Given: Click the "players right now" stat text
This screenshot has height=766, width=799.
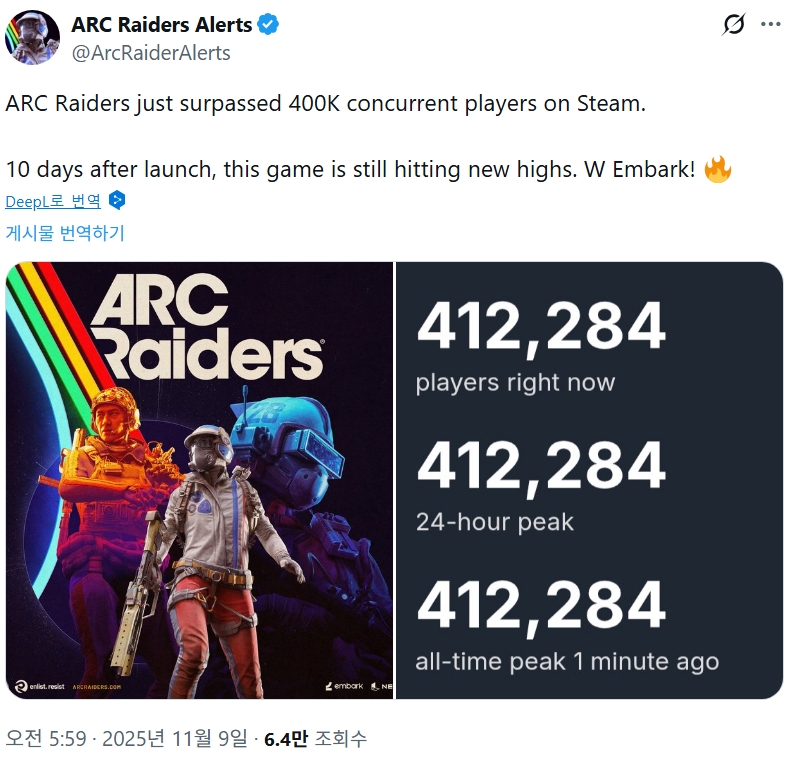Looking at the screenshot, I should tap(515, 382).
